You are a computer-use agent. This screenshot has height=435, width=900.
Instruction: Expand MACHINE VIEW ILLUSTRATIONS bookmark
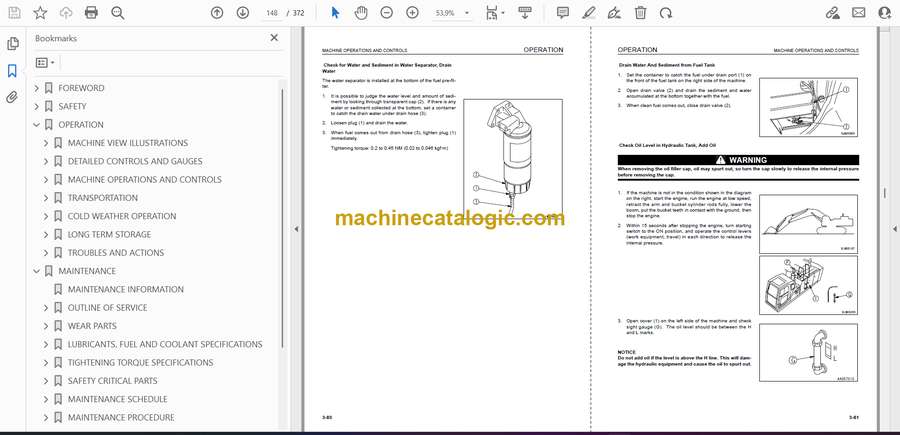46,143
